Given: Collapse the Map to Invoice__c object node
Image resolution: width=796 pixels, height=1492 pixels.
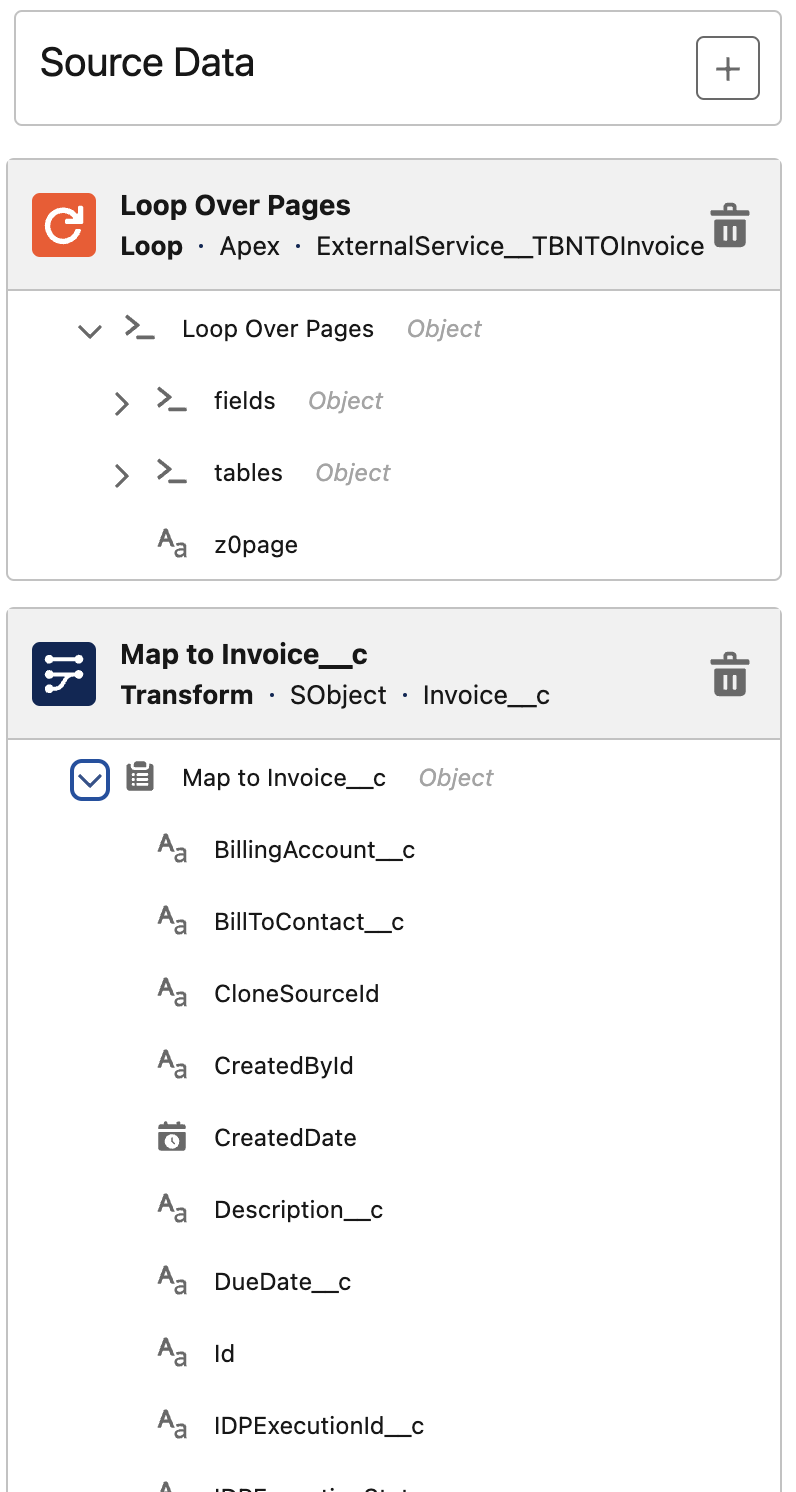Looking at the screenshot, I should click(90, 779).
